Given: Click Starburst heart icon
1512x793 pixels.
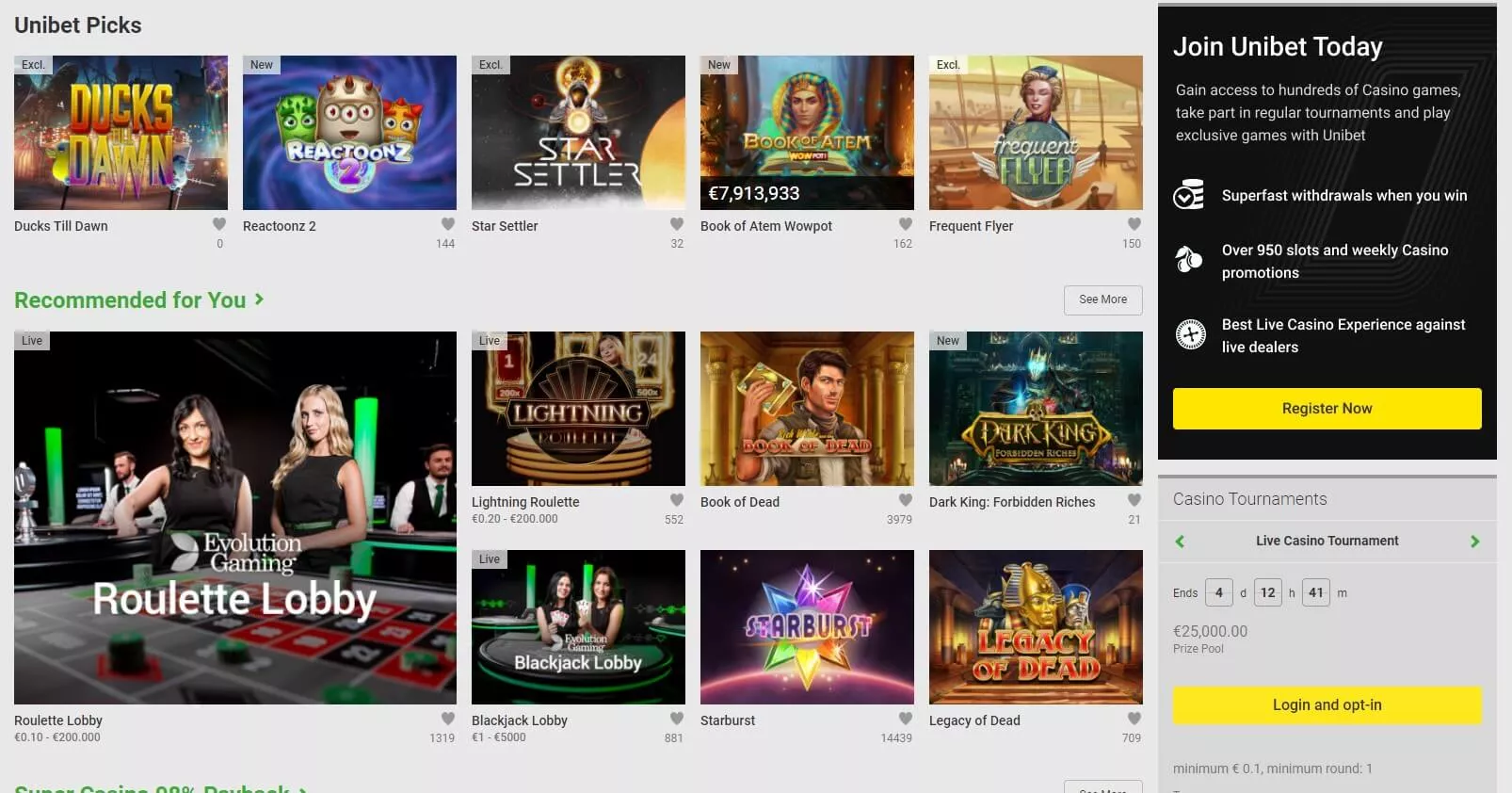Looking at the screenshot, I should tap(906, 719).
